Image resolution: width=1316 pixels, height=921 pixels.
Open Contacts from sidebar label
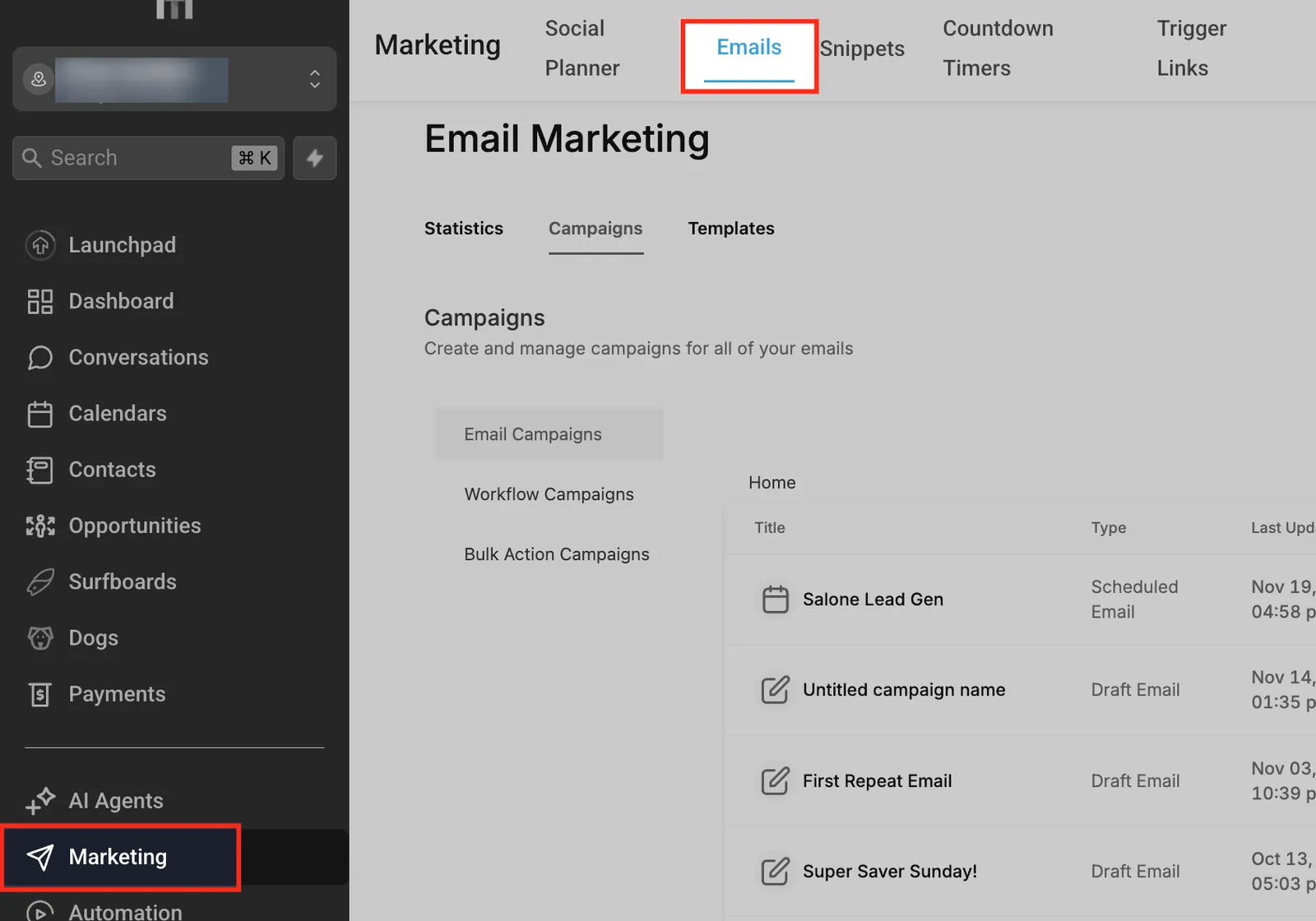112,470
